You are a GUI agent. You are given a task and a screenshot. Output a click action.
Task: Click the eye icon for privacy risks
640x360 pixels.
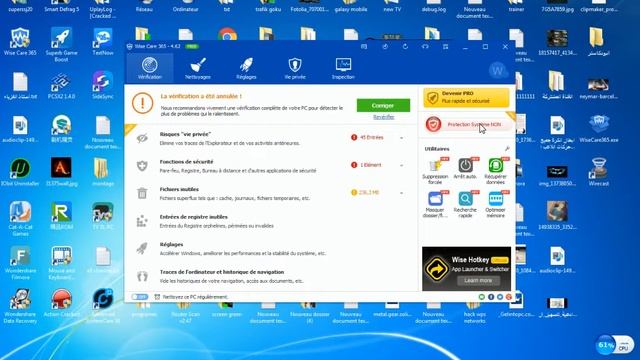click(142, 138)
